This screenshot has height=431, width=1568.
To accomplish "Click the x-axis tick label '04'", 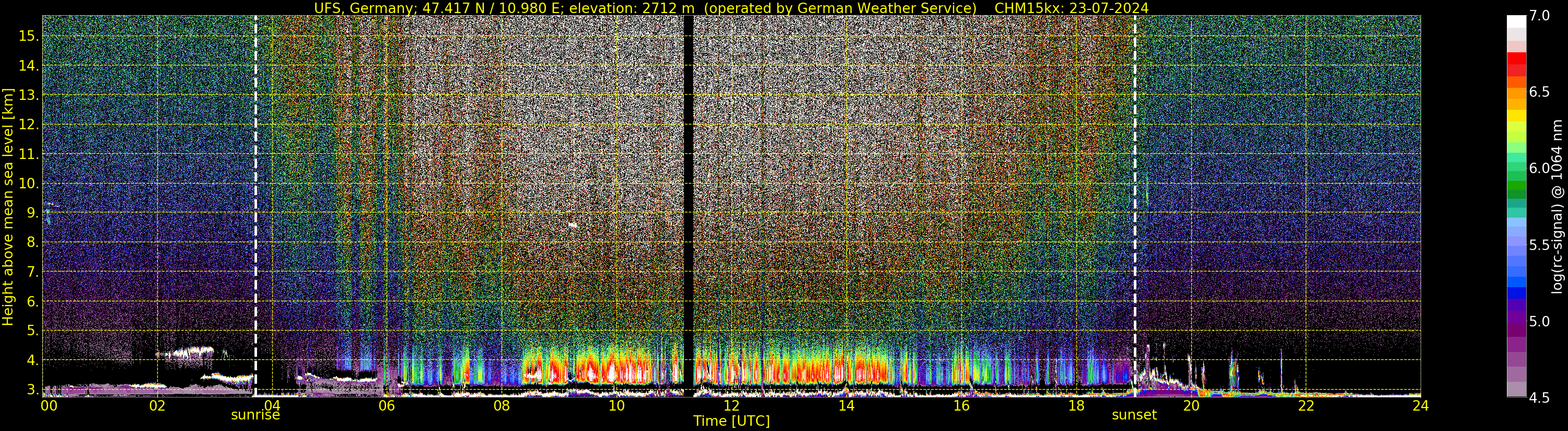I will pyautogui.click(x=272, y=406).
